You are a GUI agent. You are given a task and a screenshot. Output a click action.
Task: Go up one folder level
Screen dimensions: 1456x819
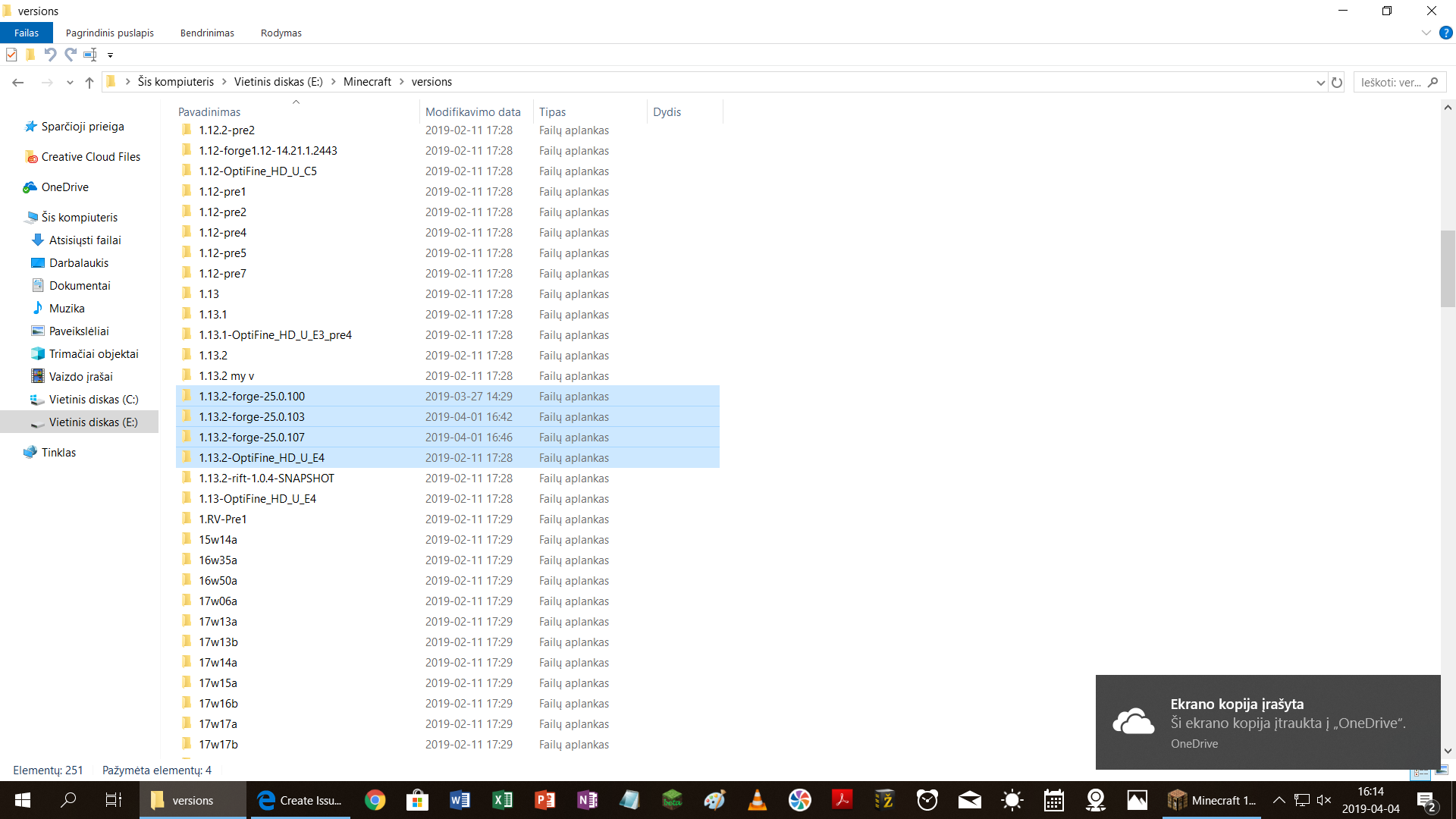pos(89,82)
